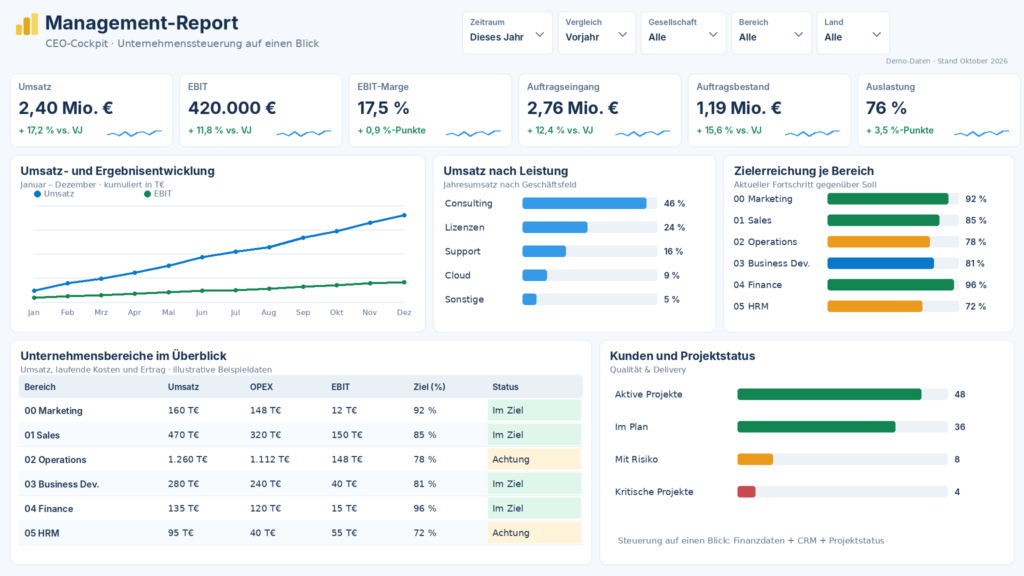This screenshot has height=576, width=1024.
Task: Click the Management-Report title
Action: 142,23
